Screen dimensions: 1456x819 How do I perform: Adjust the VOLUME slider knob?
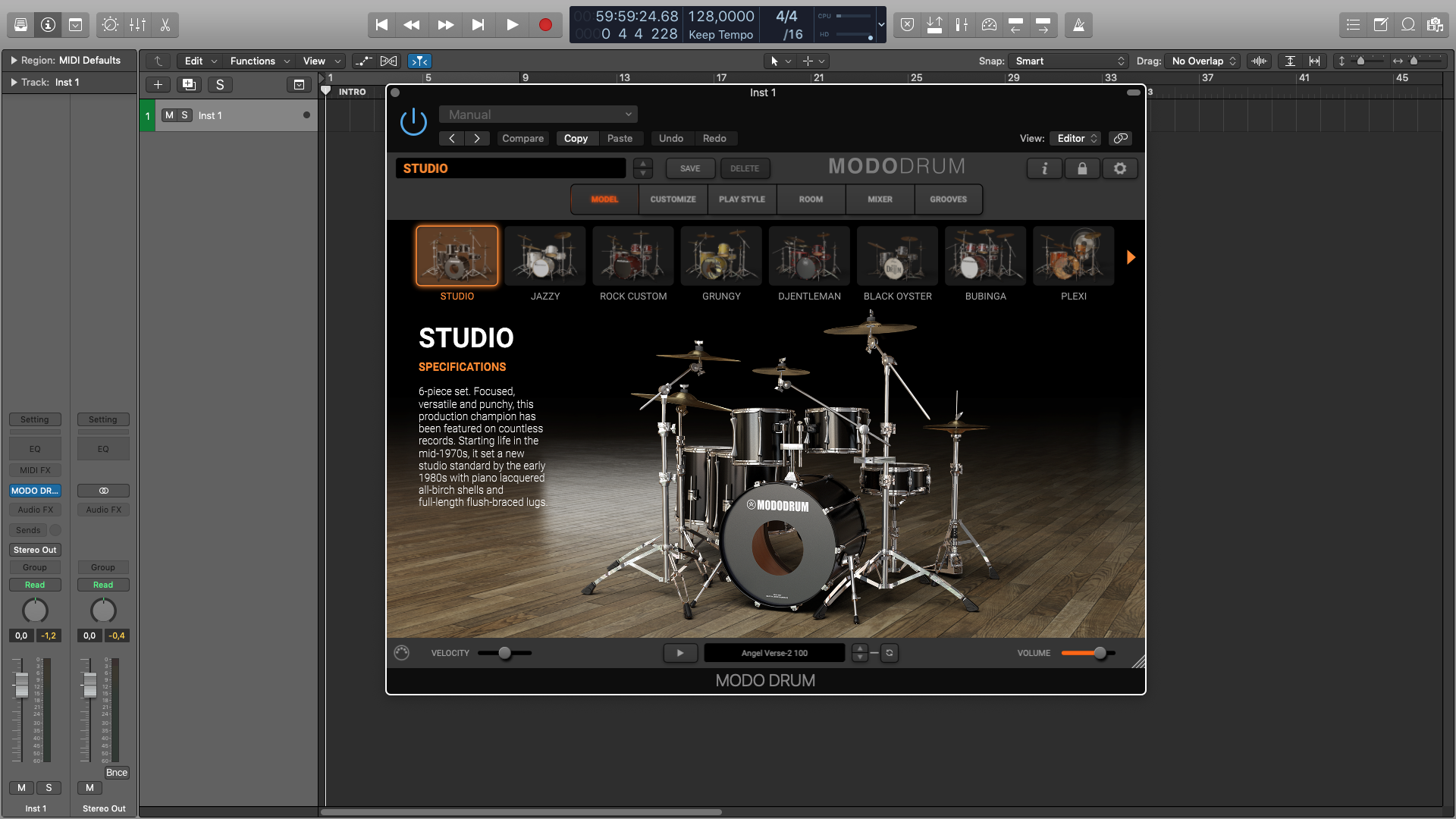point(1100,653)
